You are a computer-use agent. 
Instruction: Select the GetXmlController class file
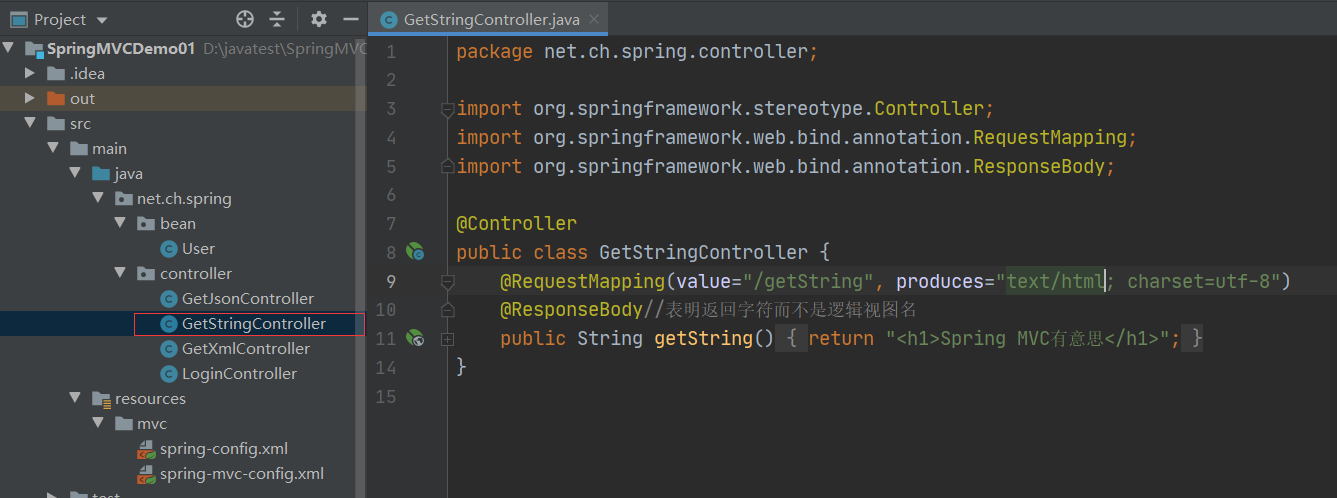coord(183,348)
